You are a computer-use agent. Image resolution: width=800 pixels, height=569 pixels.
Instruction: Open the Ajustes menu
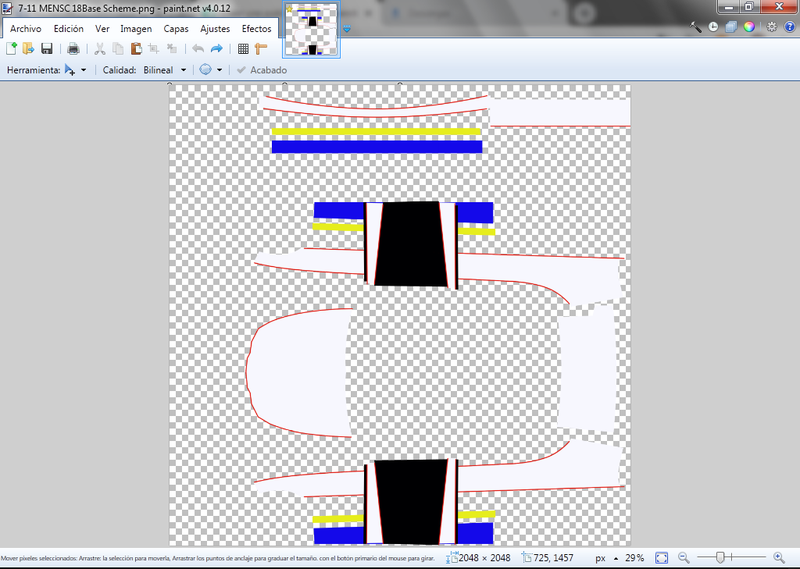(215, 29)
